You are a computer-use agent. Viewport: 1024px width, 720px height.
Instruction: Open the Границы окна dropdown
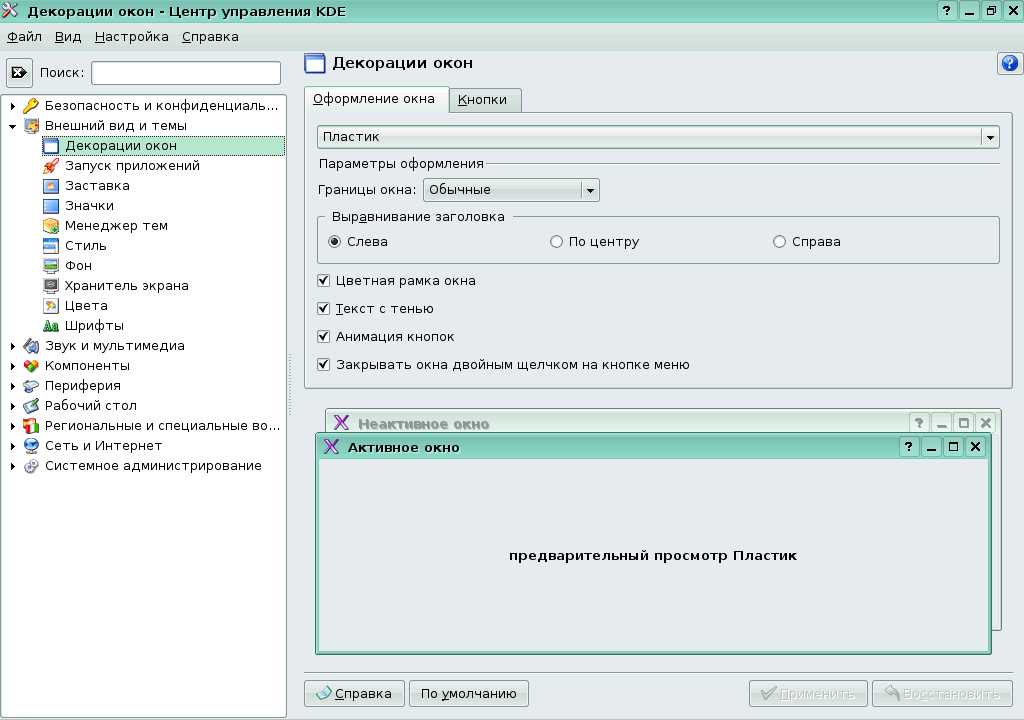click(590, 189)
